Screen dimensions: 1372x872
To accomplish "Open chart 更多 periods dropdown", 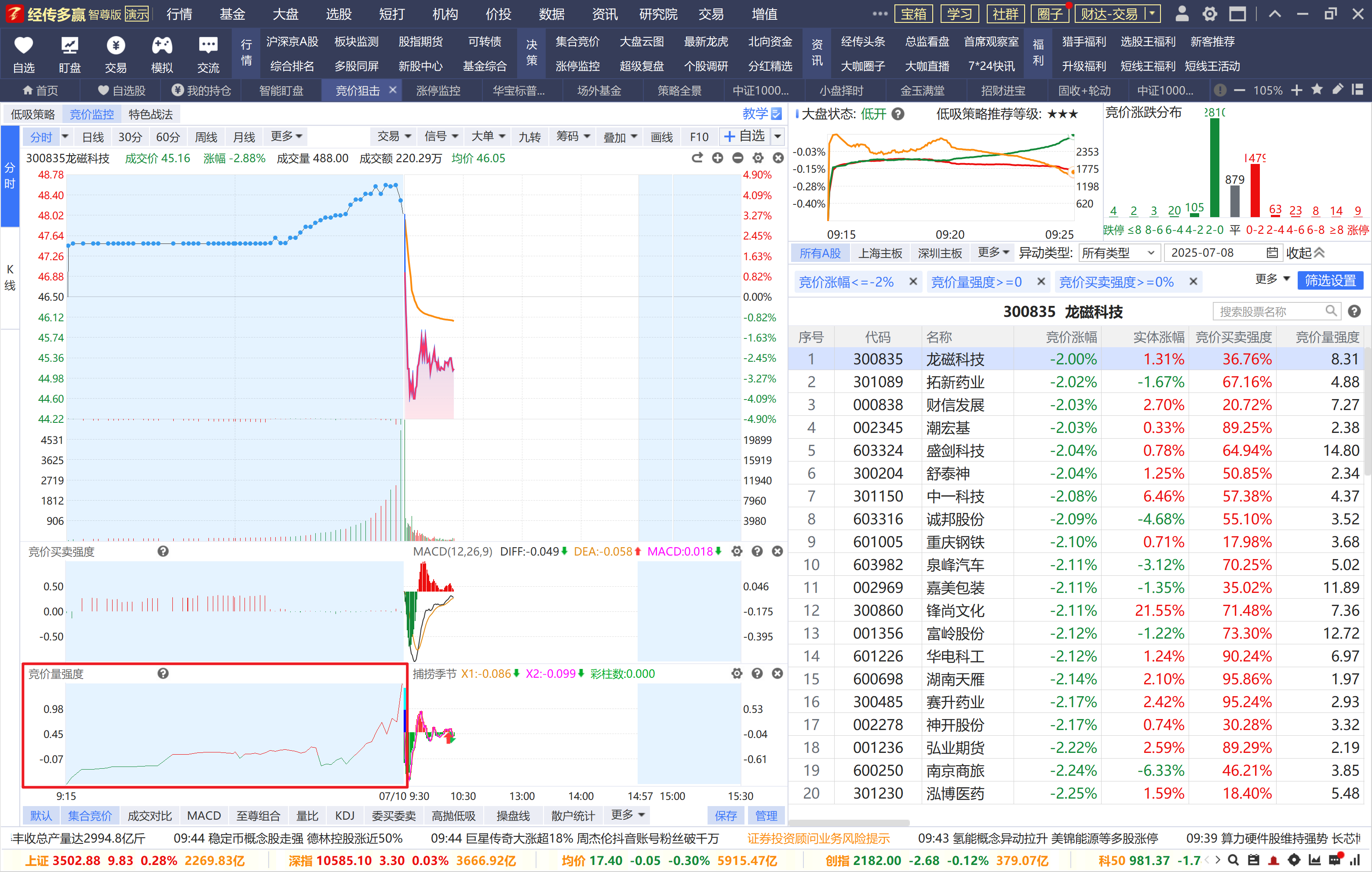I will [x=286, y=136].
